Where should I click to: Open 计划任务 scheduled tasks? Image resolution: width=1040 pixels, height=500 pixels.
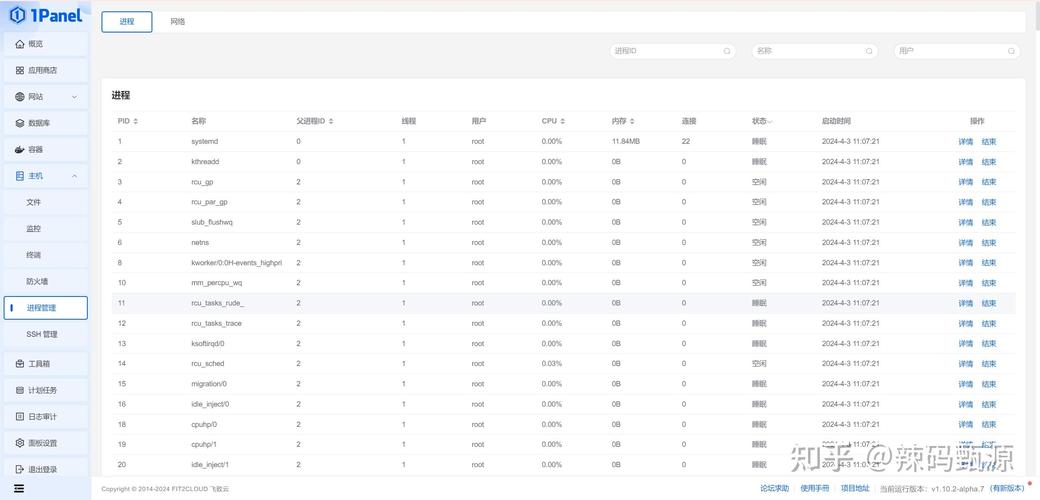coord(46,390)
